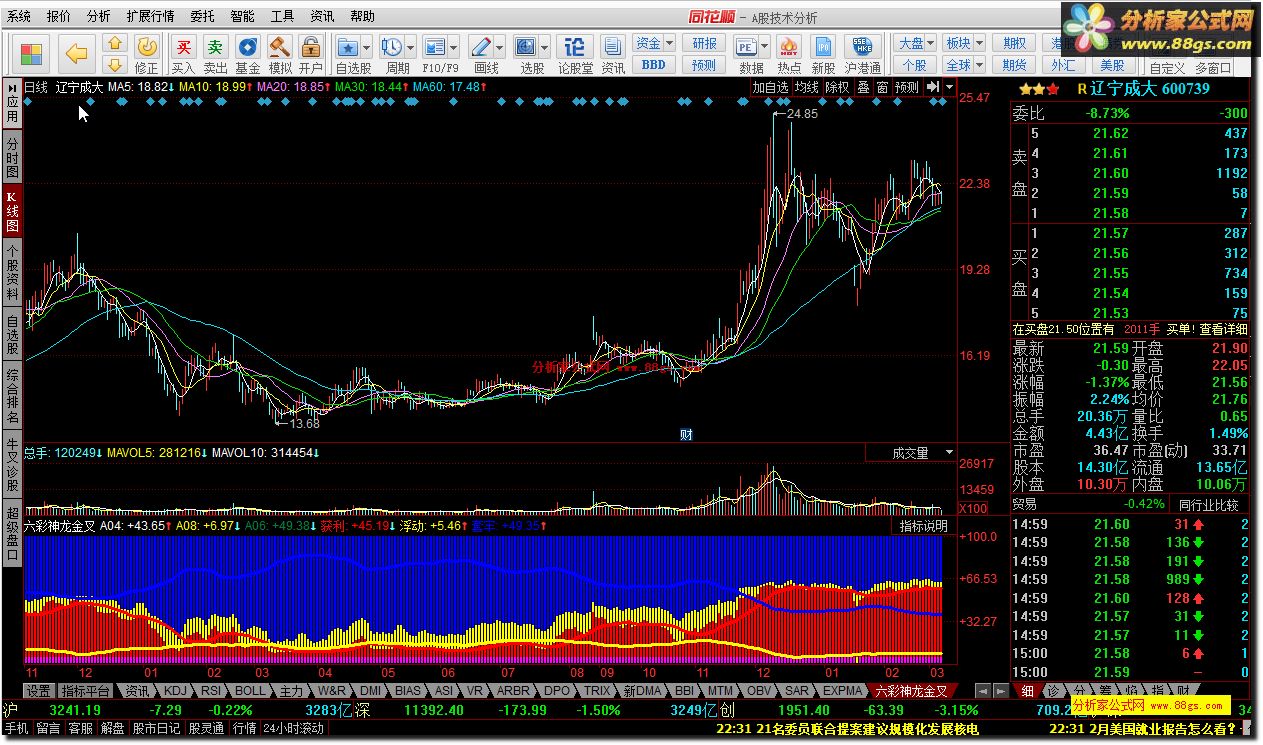Viewport: 1263px width, 745px height.
Task: Go back with the yellow left arrow
Action: [77, 53]
